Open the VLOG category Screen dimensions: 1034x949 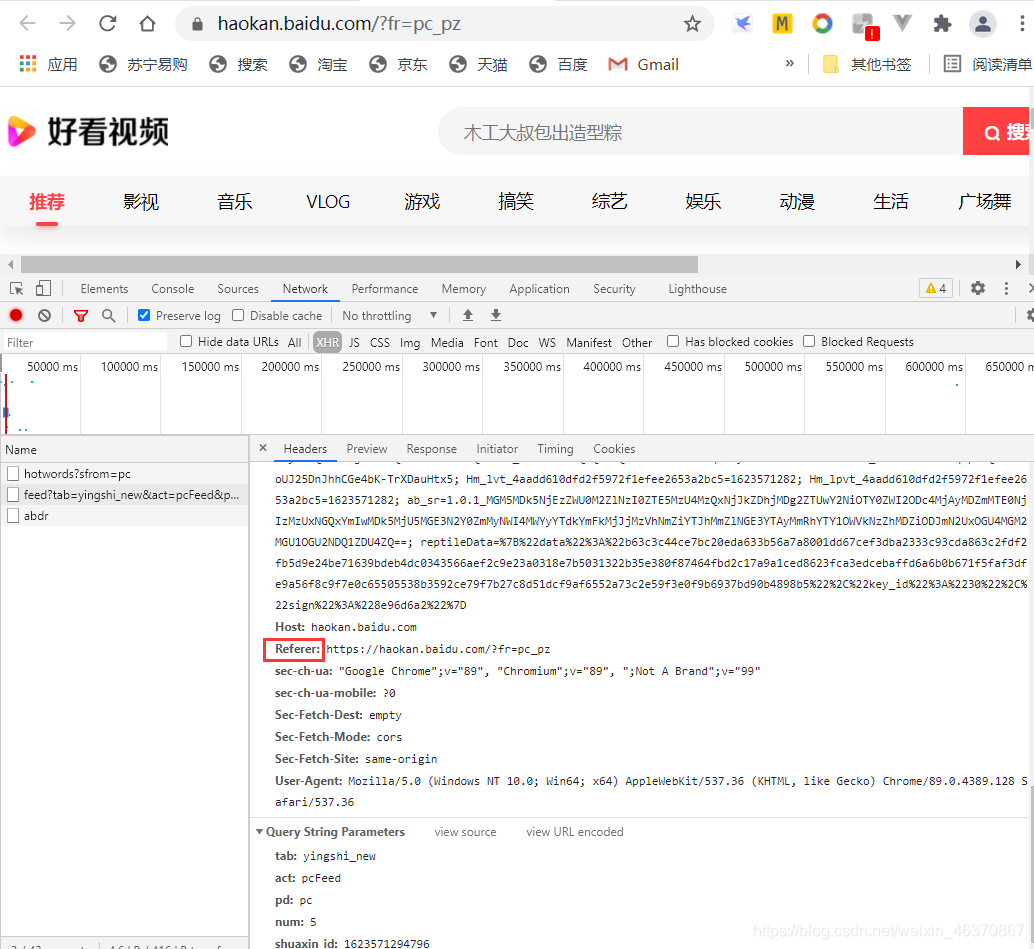(x=328, y=202)
